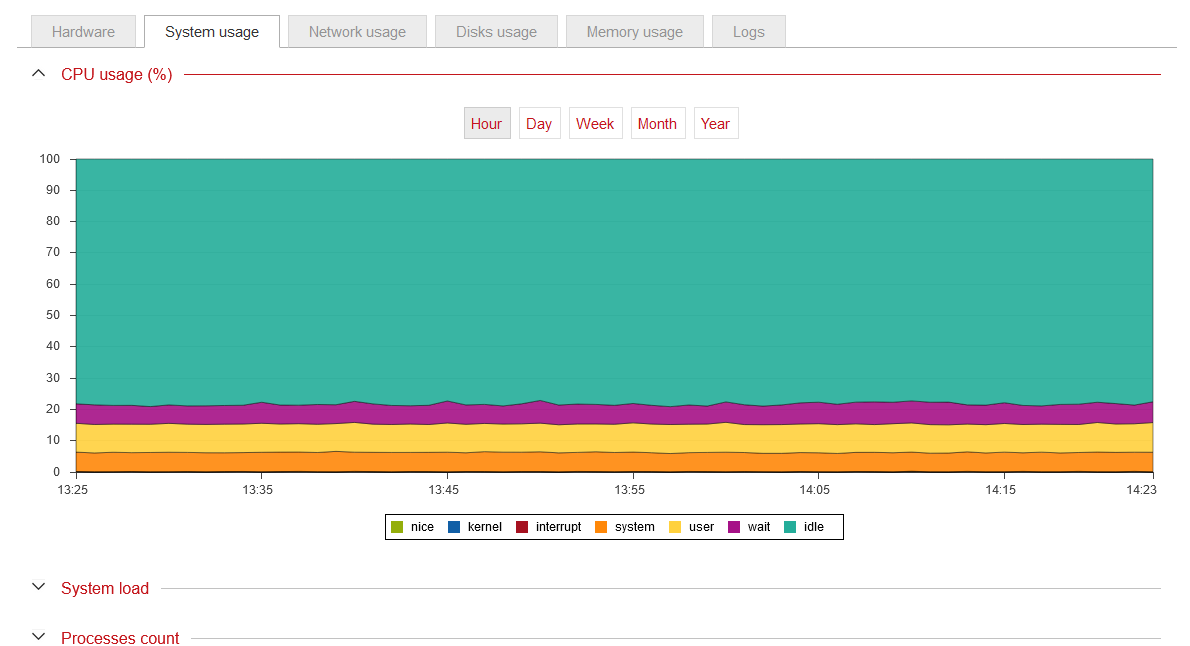The width and height of the screenshot is (1190, 646).
Task: Toggle the interrupt series red swatch
Action: point(522,527)
